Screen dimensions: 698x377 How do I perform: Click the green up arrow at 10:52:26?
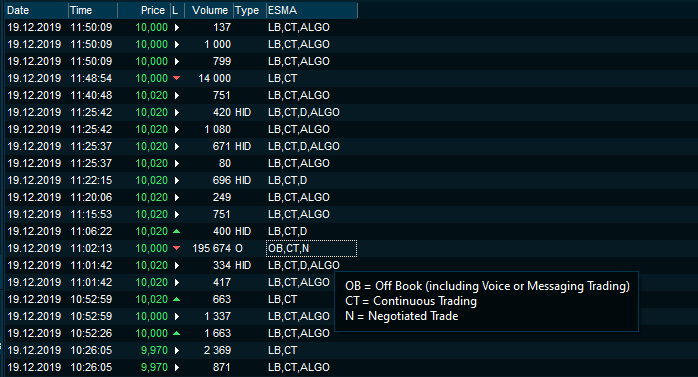[176, 333]
